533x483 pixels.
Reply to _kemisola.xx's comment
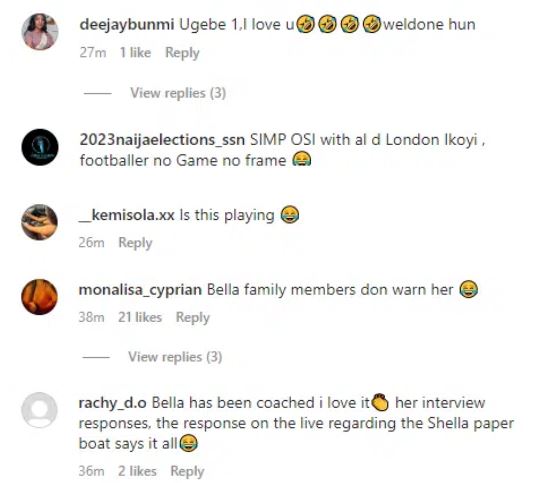coord(135,243)
